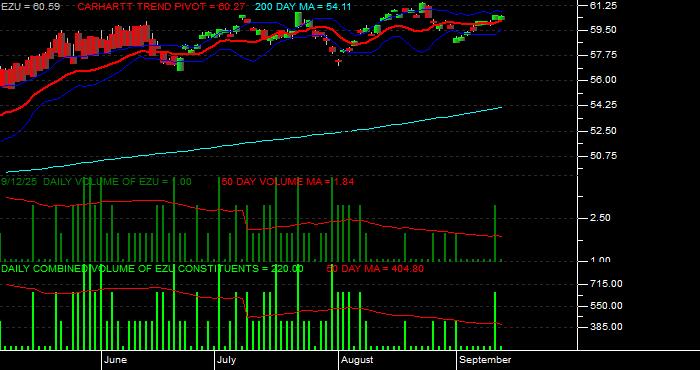Click the September time axis marker
The width and height of the screenshot is (700, 370).
pos(486,360)
